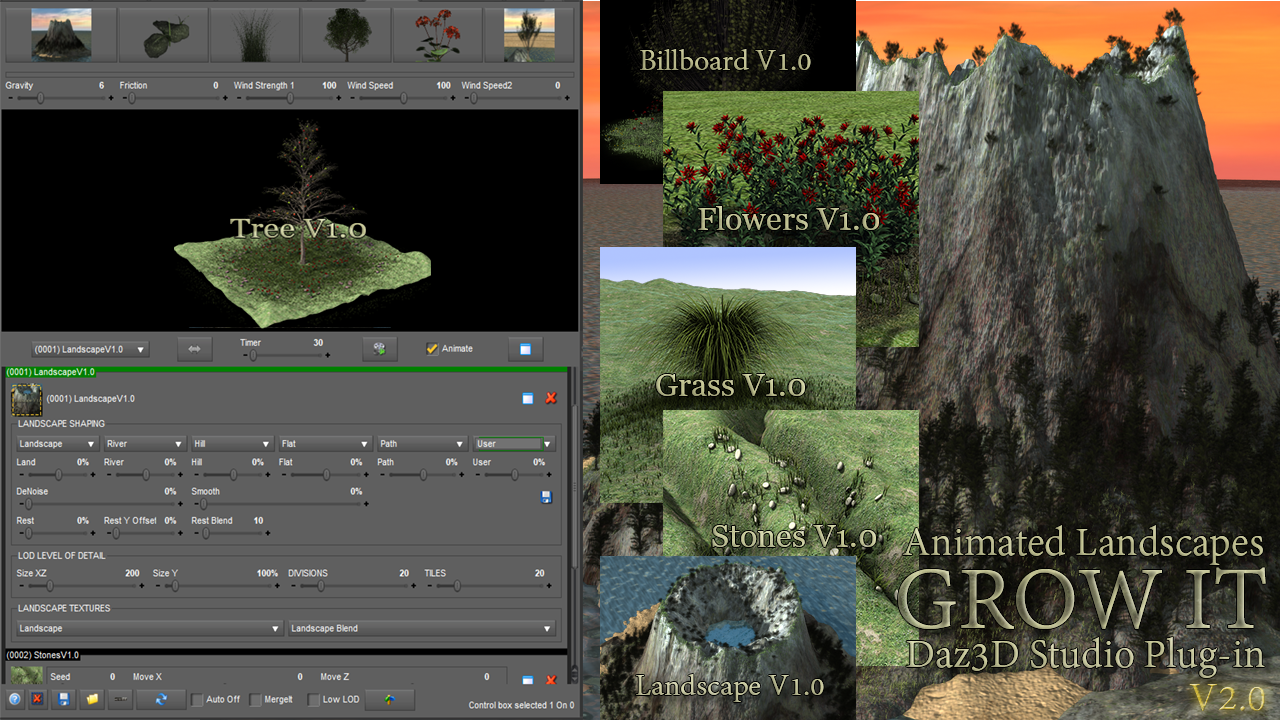This screenshot has height=720, width=1280.
Task: Click the 'Control box selected 1 On 0' status text
Action: pyautogui.click(x=521, y=705)
